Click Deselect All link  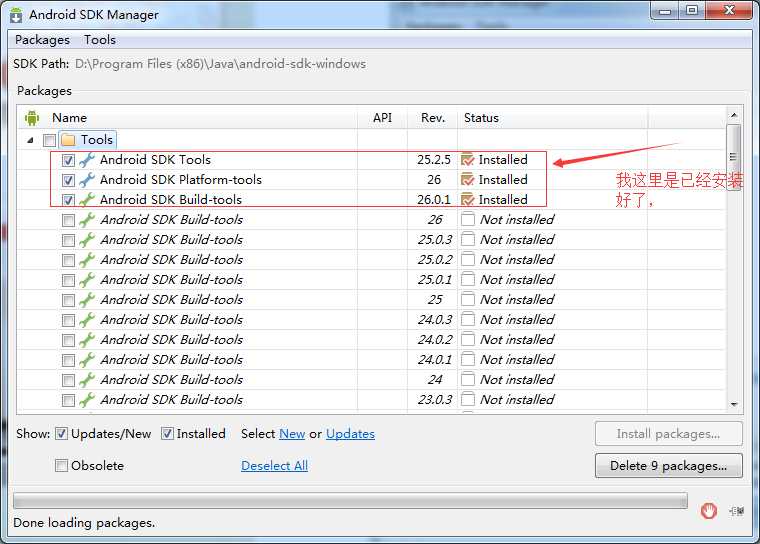coord(274,466)
